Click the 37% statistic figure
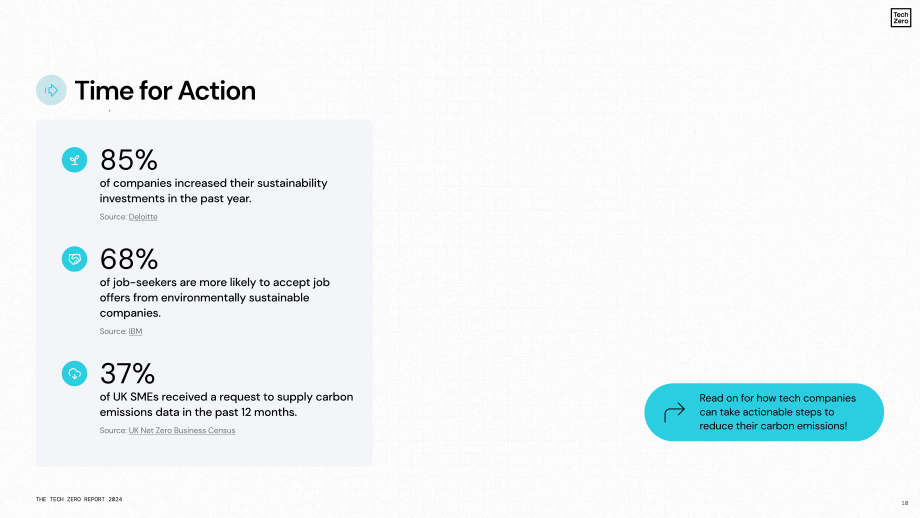Image resolution: width=920 pixels, height=518 pixels. pos(127,373)
